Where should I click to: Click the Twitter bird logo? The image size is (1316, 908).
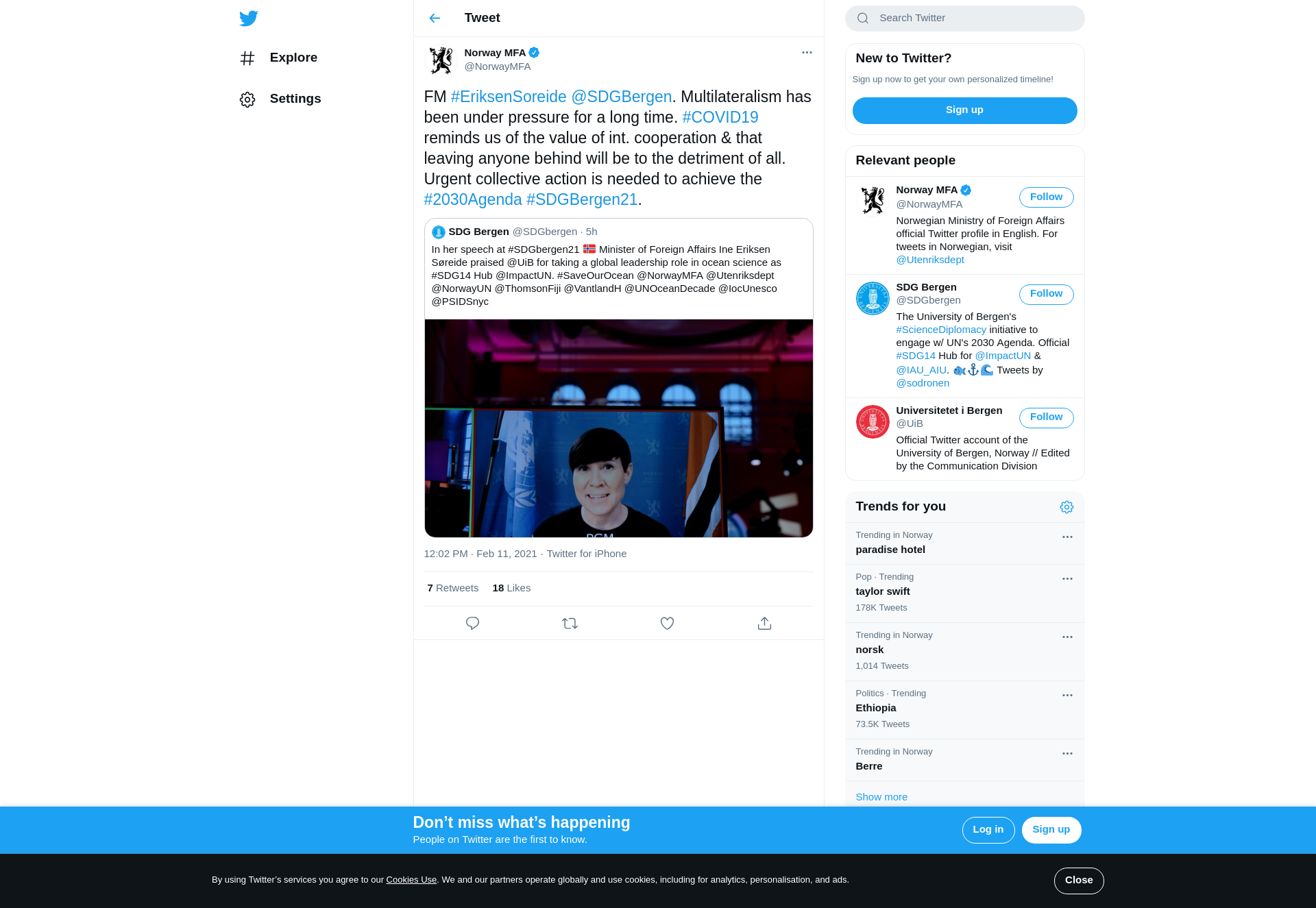[249, 19]
